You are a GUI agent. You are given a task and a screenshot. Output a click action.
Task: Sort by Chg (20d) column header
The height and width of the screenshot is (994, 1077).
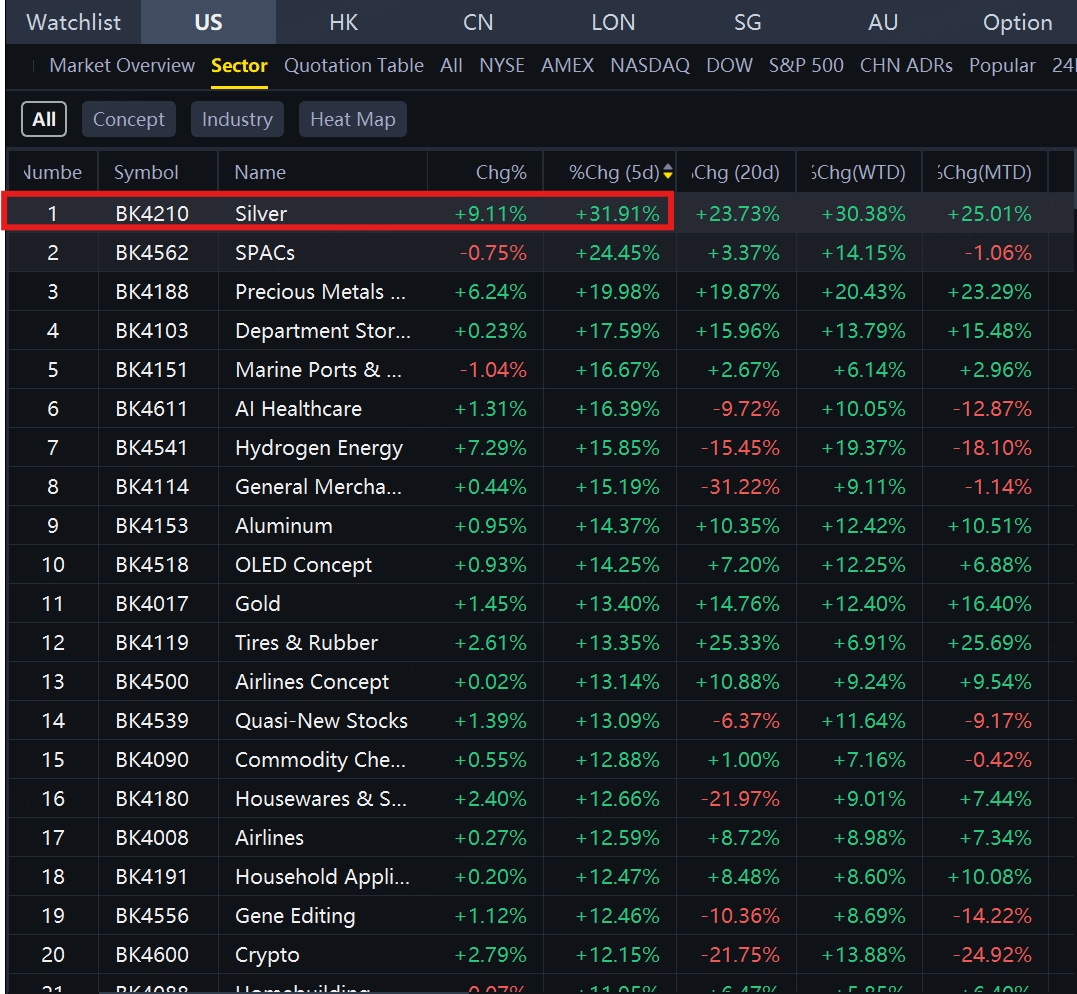tap(736, 172)
